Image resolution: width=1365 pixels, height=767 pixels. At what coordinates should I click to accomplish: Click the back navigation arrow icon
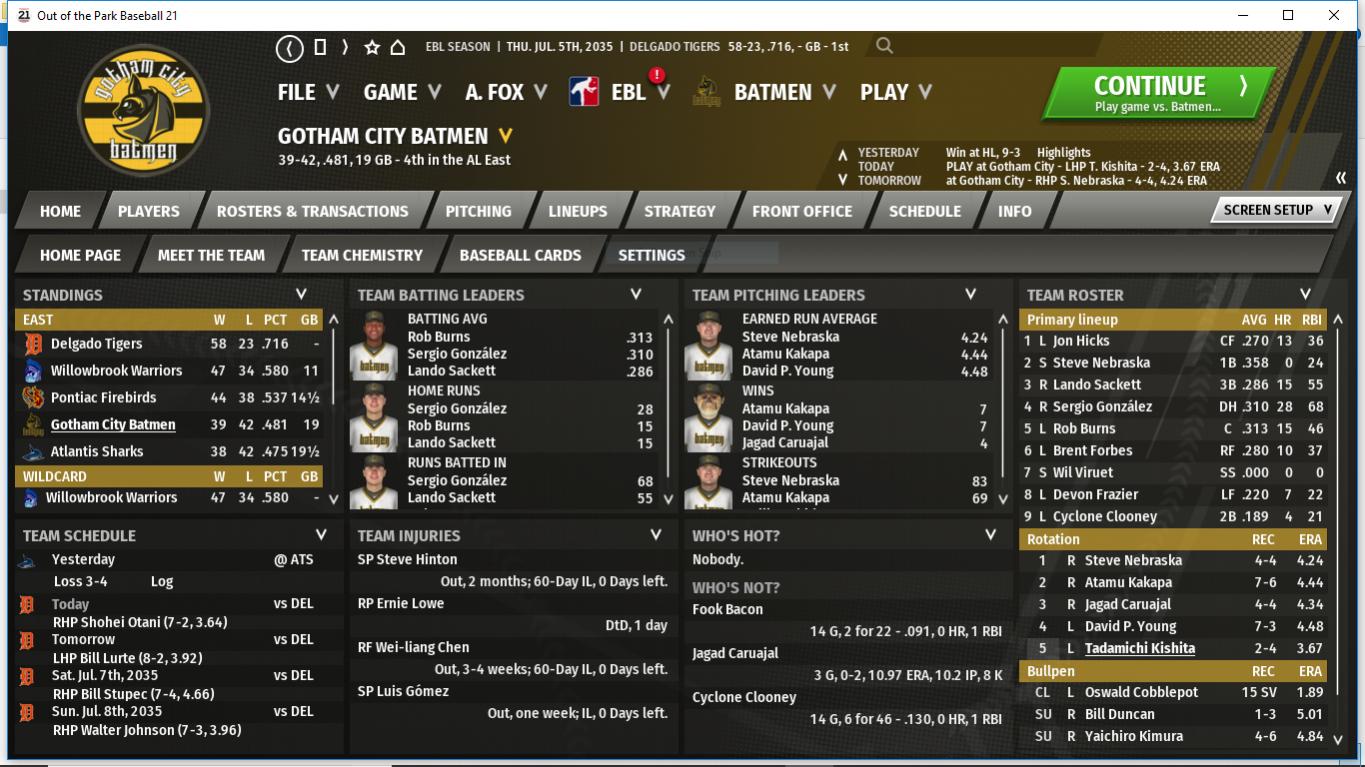[x=290, y=47]
